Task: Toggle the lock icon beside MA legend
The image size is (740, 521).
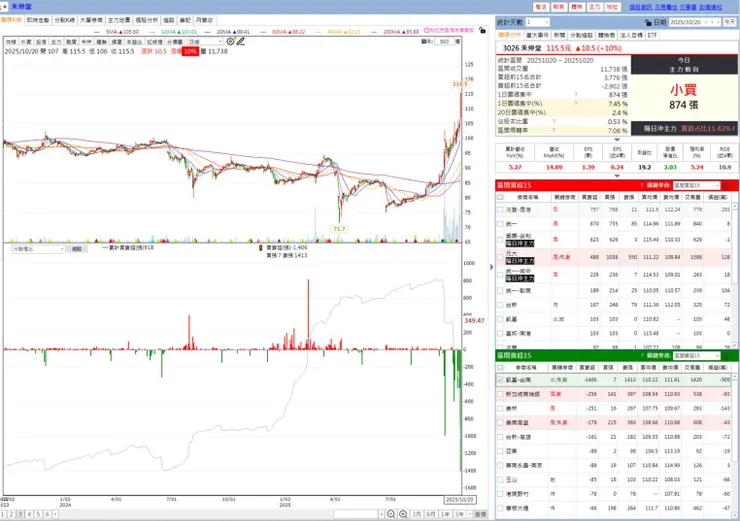Action: coord(482,30)
